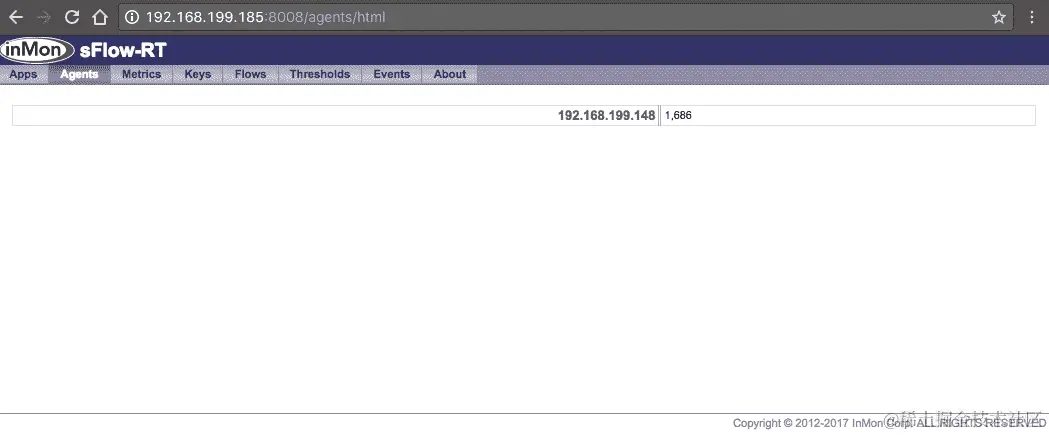This screenshot has height=436, width=1049.
Task: Open the Keys tab
Action: point(197,74)
